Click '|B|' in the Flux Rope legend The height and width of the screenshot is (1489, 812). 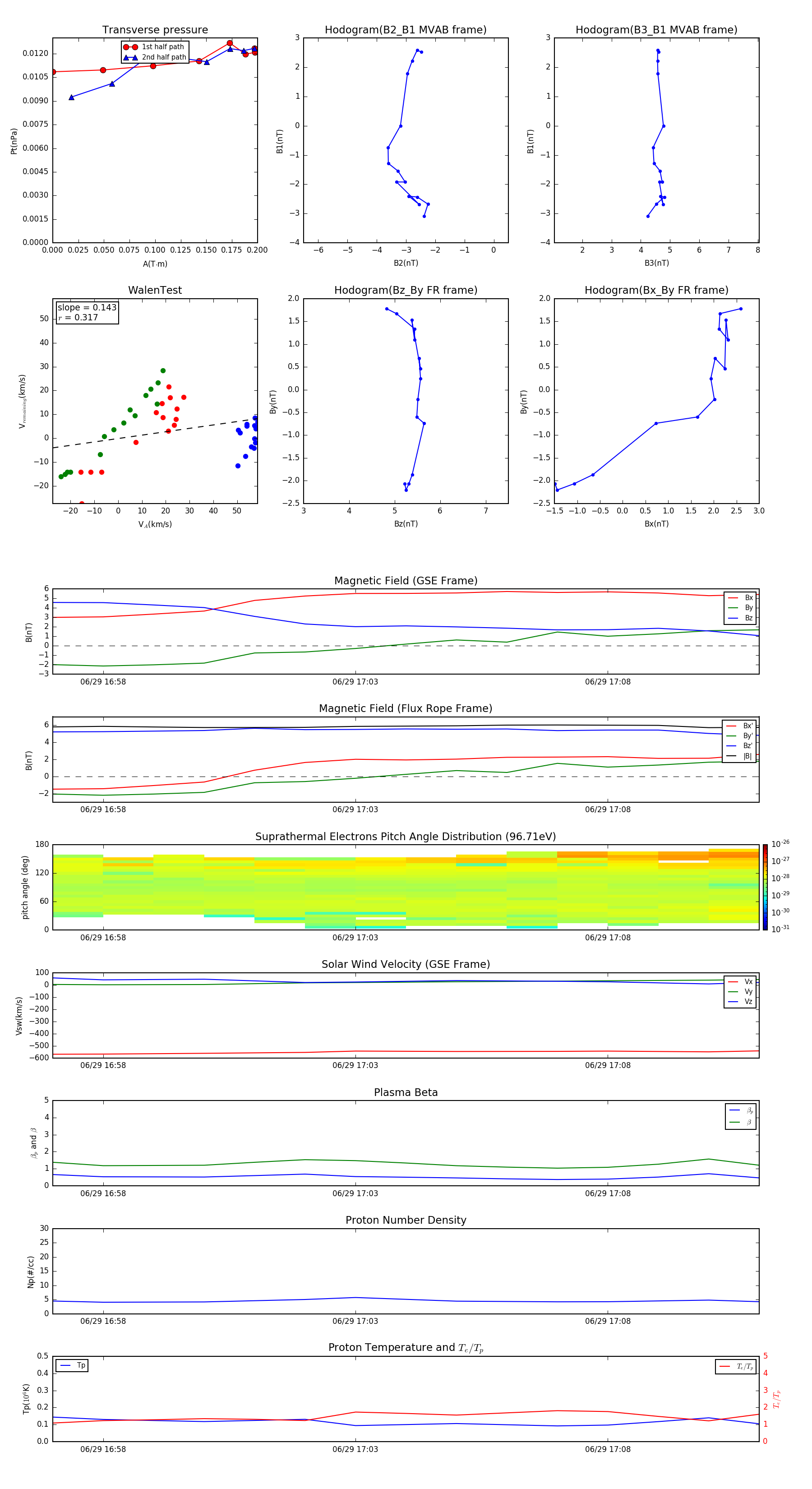tap(740, 756)
